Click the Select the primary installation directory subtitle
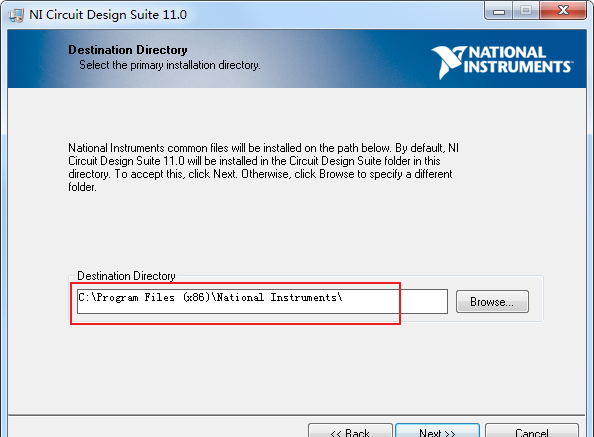The height and width of the screenshot is (437, 594). tap(170, 65)
